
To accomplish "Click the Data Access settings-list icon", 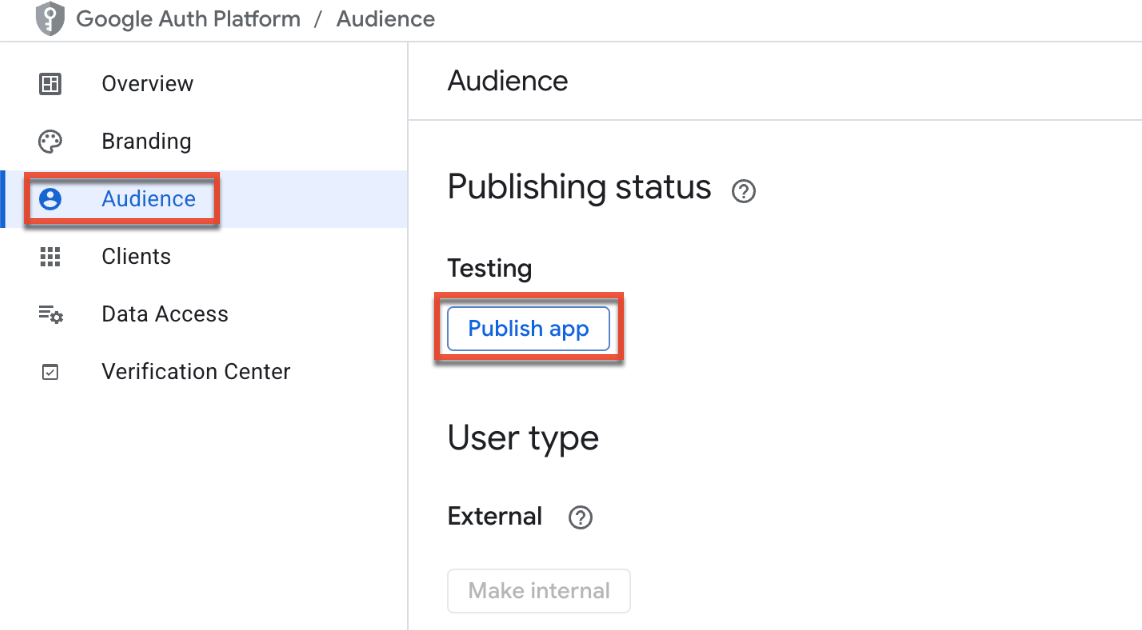I will click(x=50, y=314).
